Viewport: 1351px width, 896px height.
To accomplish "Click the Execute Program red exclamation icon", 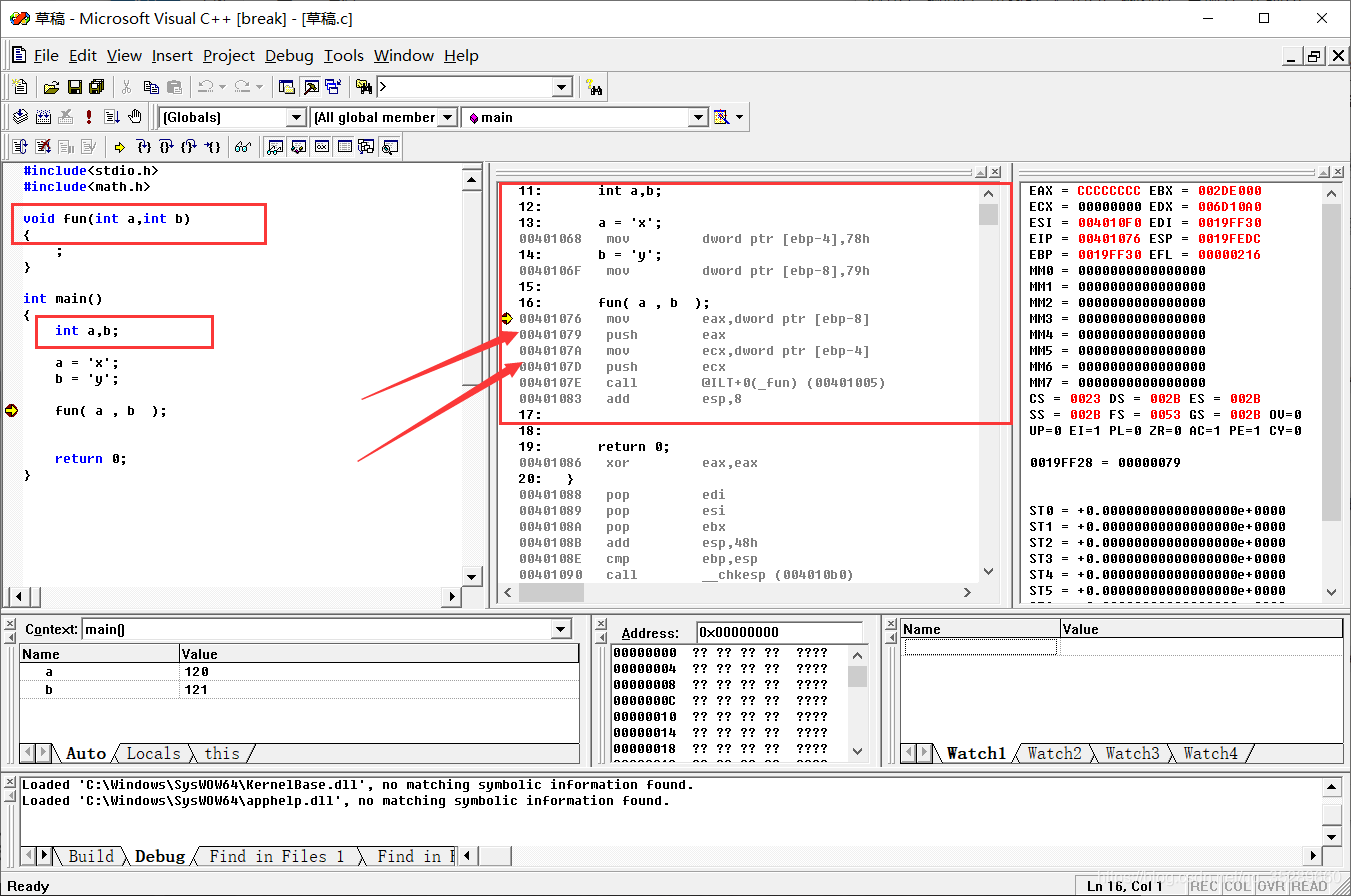I will (x=88, y=117).
